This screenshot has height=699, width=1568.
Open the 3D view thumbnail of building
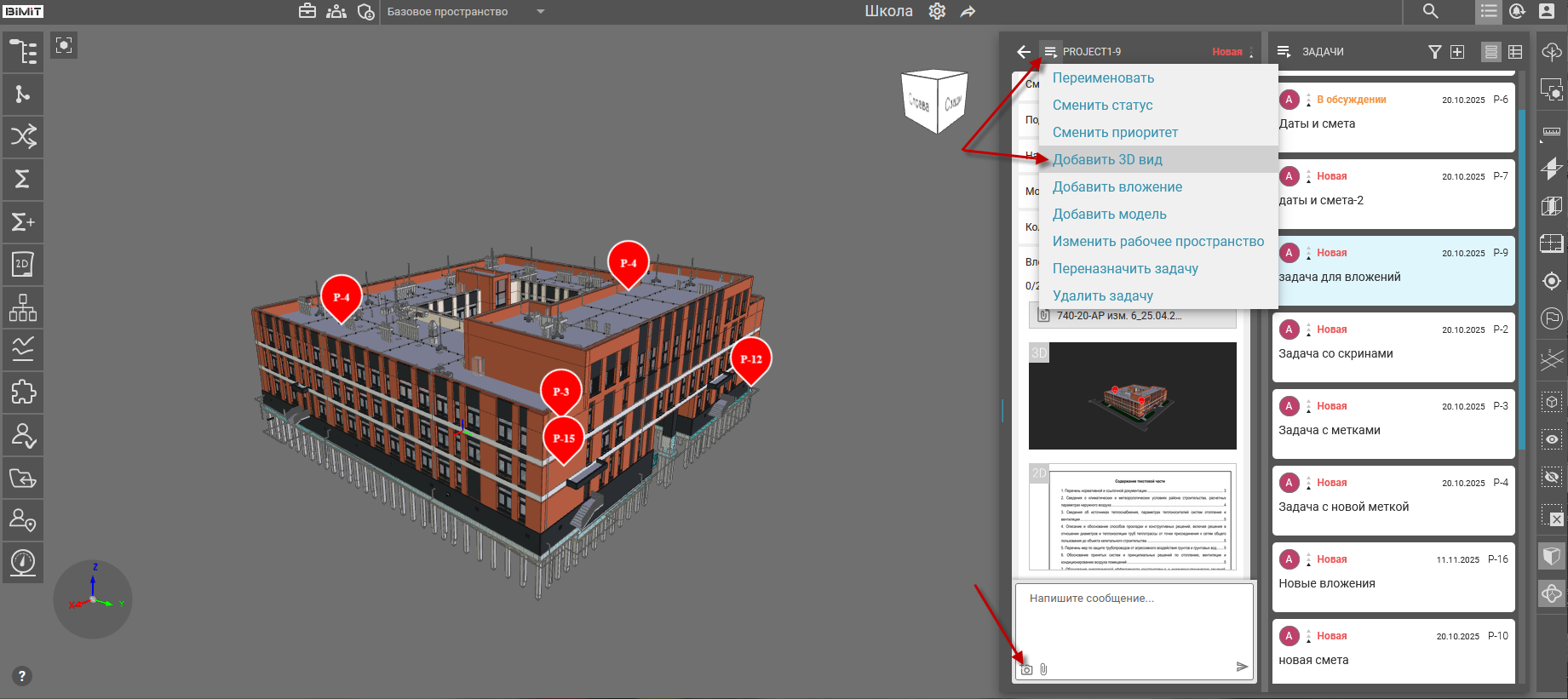click(1132, 396)
